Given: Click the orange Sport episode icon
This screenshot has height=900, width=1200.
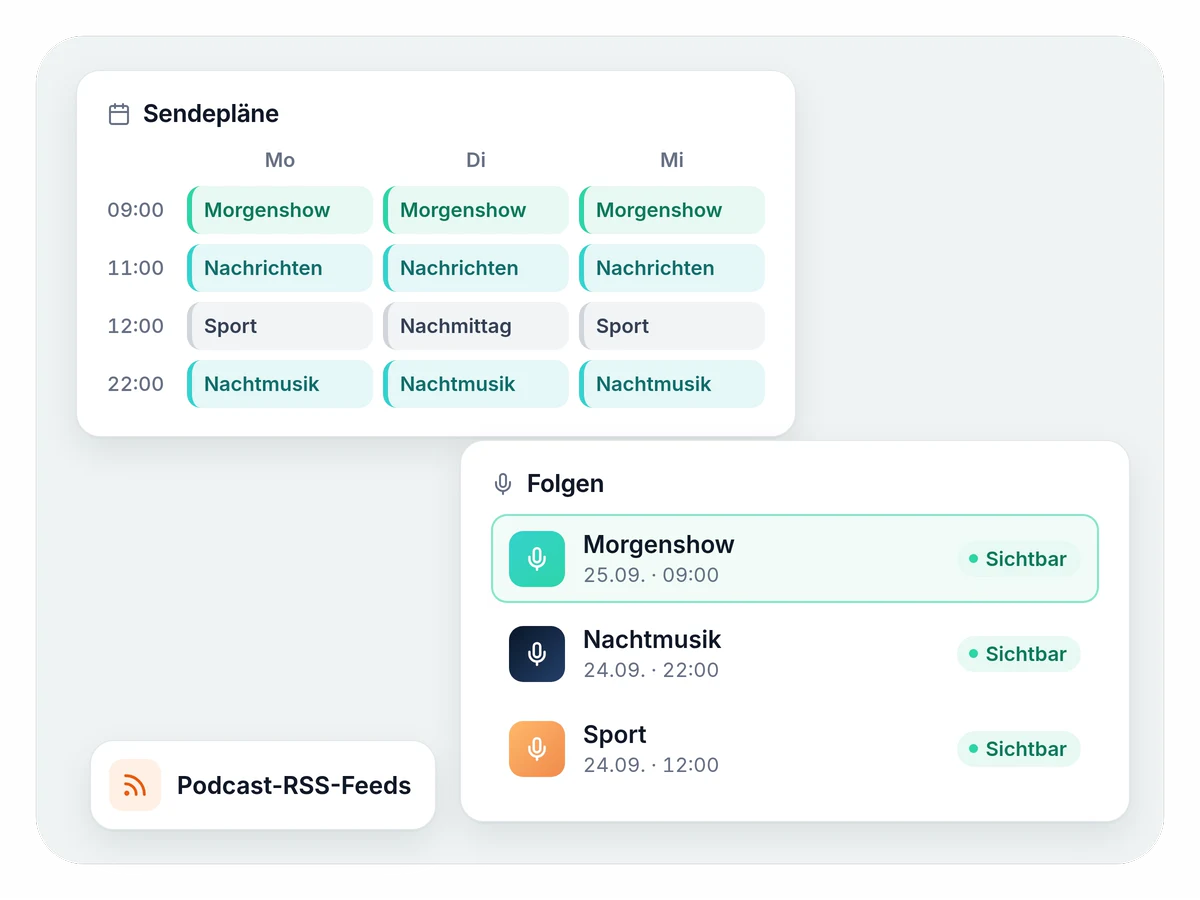Looking at the screenshot, I should pos(537,749).
